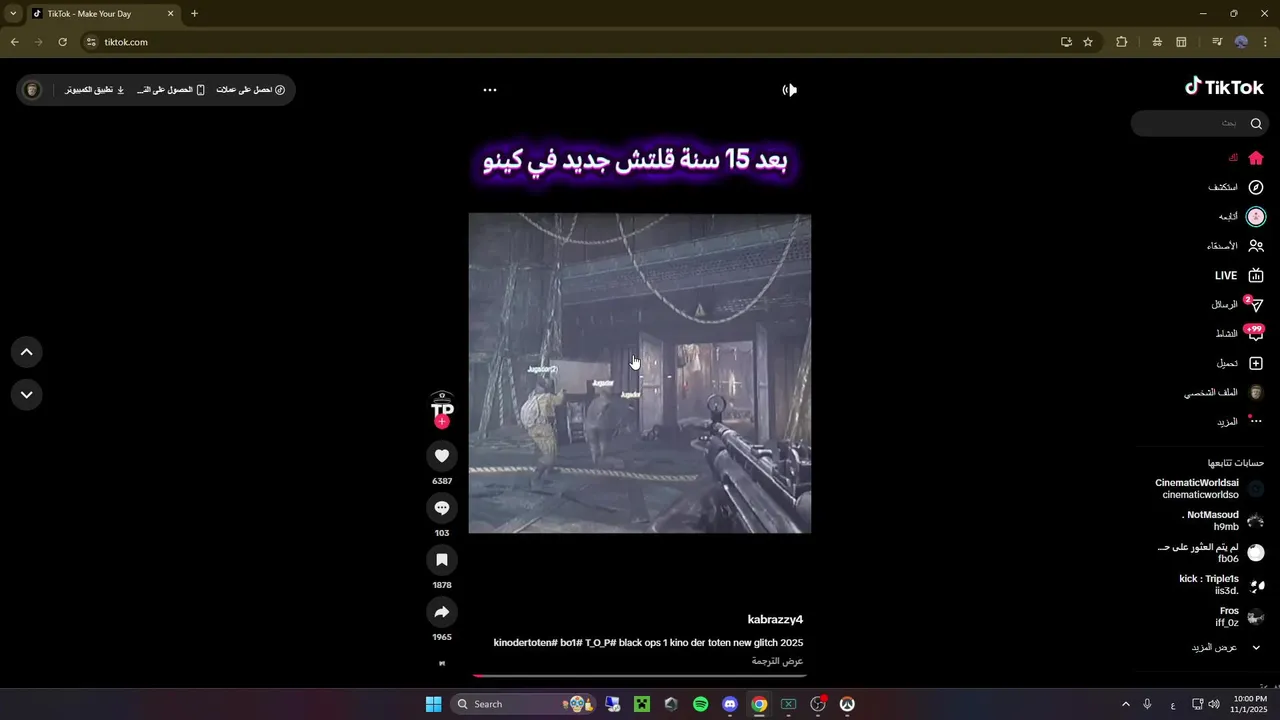This screenshot has height=720, width=1280.
Task: Open the TP creator avatar
Action: coord(442,406)
